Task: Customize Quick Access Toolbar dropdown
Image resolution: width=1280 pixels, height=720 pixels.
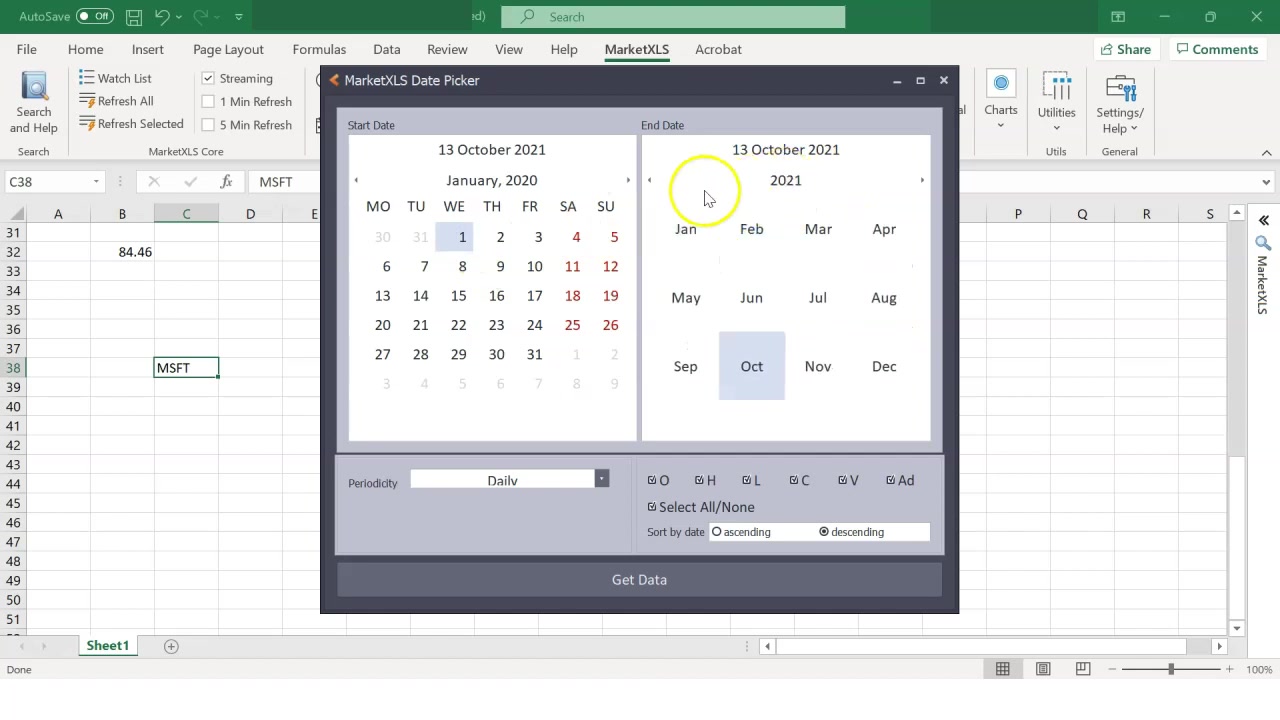Action: pos(238,17)
